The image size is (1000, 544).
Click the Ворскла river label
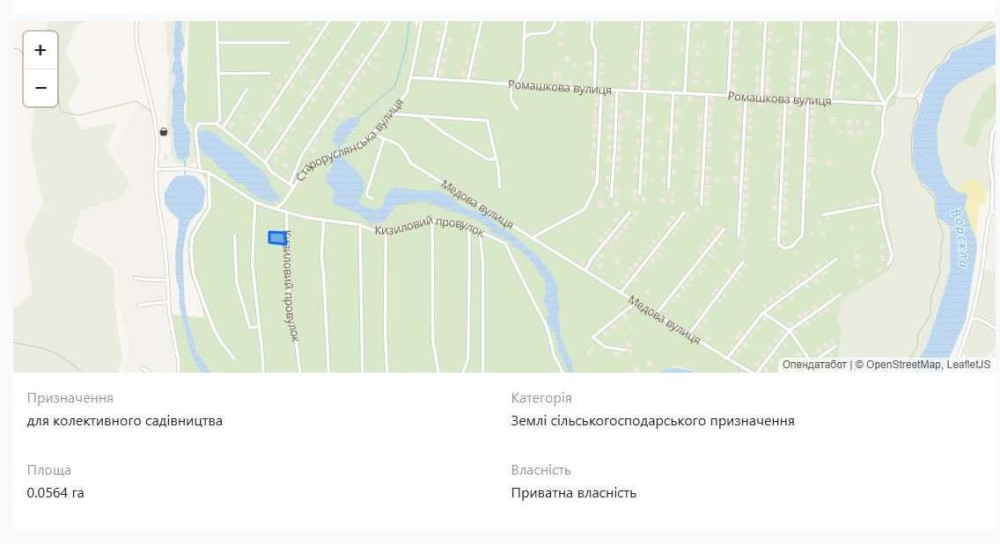[960, 238]
